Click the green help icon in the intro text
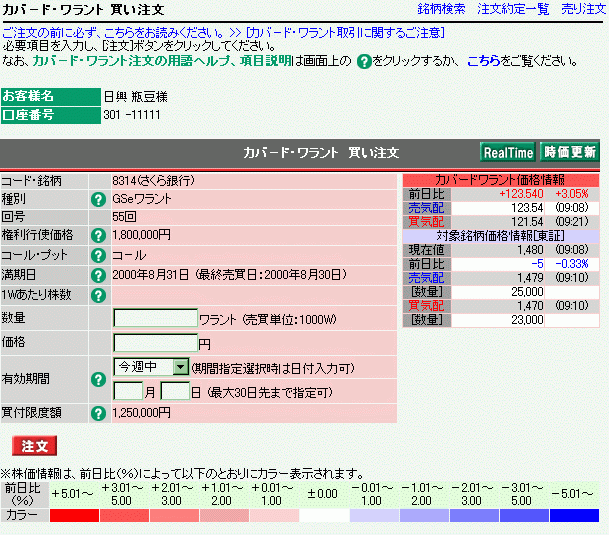 364,61
